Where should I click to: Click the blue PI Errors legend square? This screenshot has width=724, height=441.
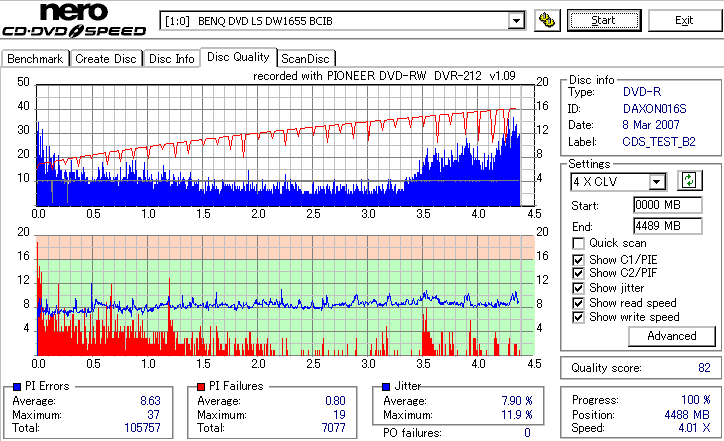[x=17, y=387]
